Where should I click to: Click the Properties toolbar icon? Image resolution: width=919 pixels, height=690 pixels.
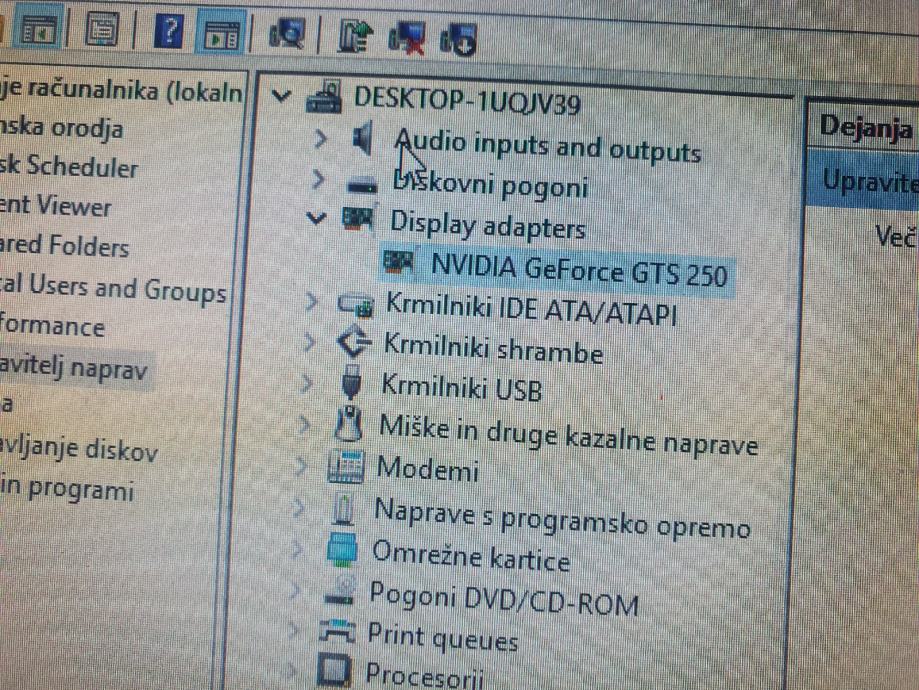coord(101,32)
